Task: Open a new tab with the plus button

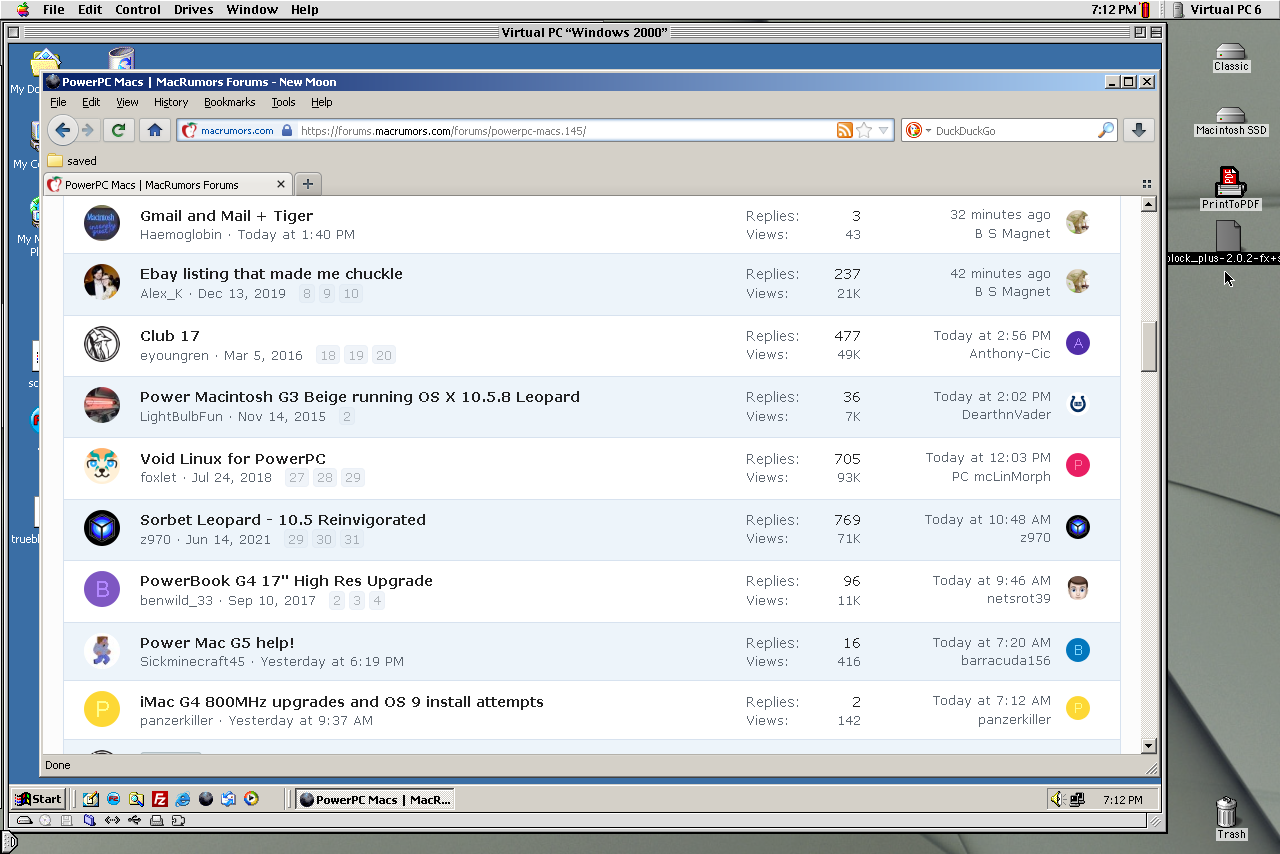Action: coord(308,184)
